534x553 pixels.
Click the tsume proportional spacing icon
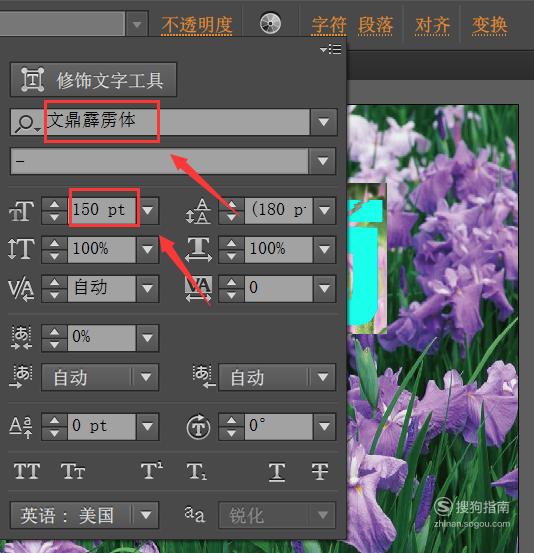(21, 338)
